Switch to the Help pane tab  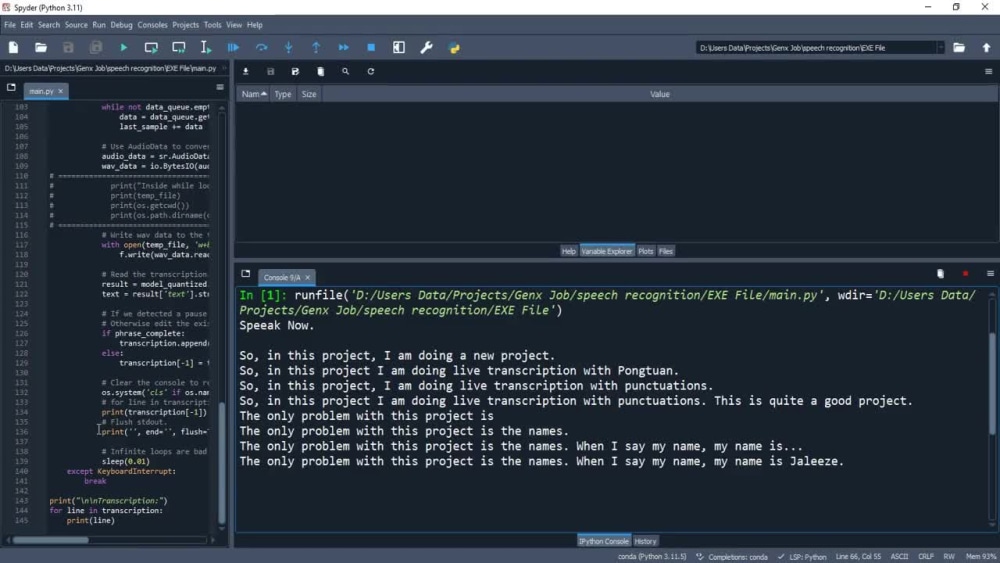point(568,251)
